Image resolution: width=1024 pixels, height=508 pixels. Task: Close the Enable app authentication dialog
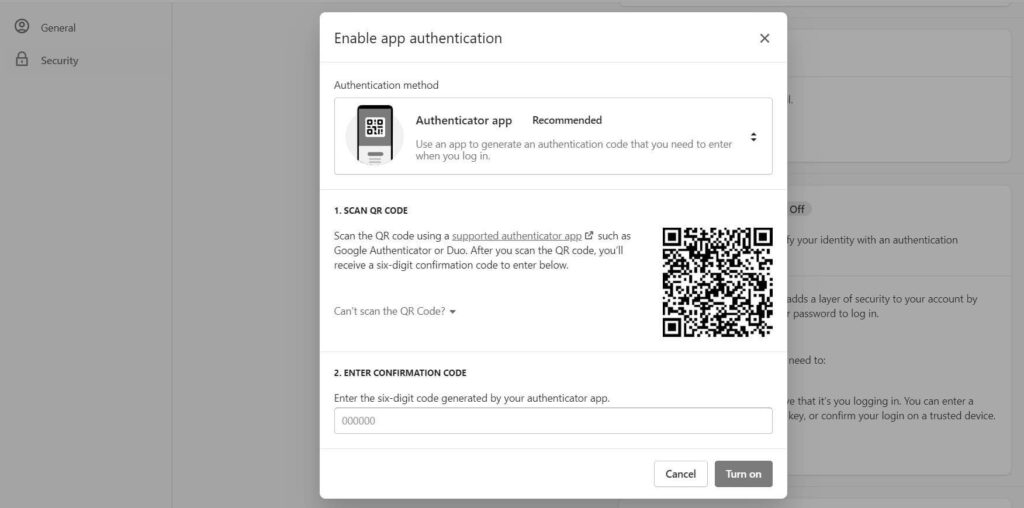(764, 39)
